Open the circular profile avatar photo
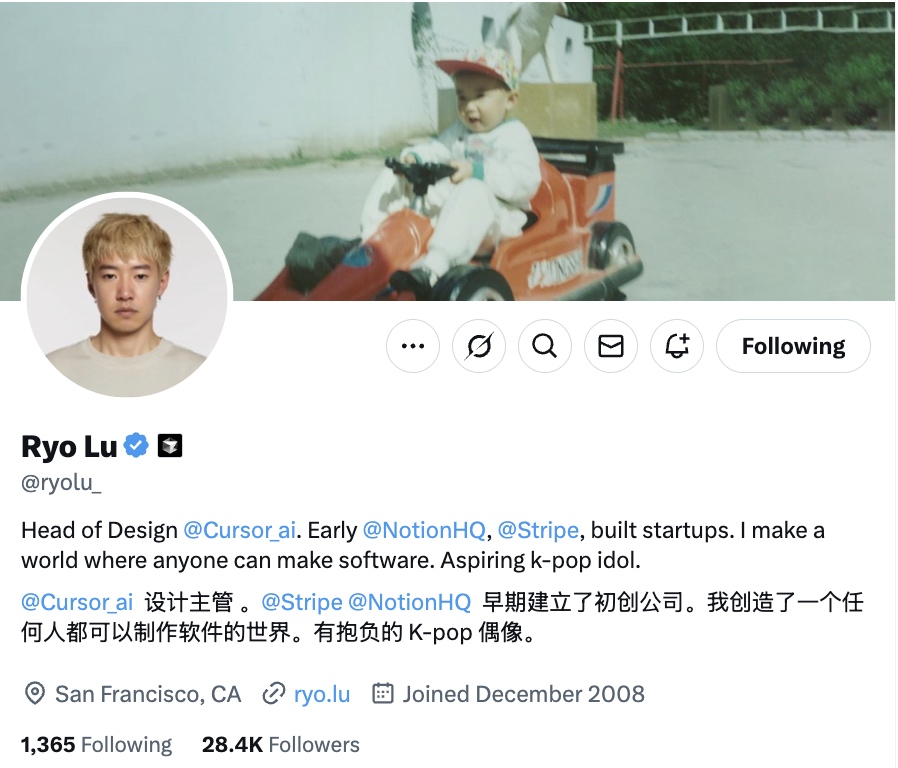This screenshot has width=898, height=768. 127,296
